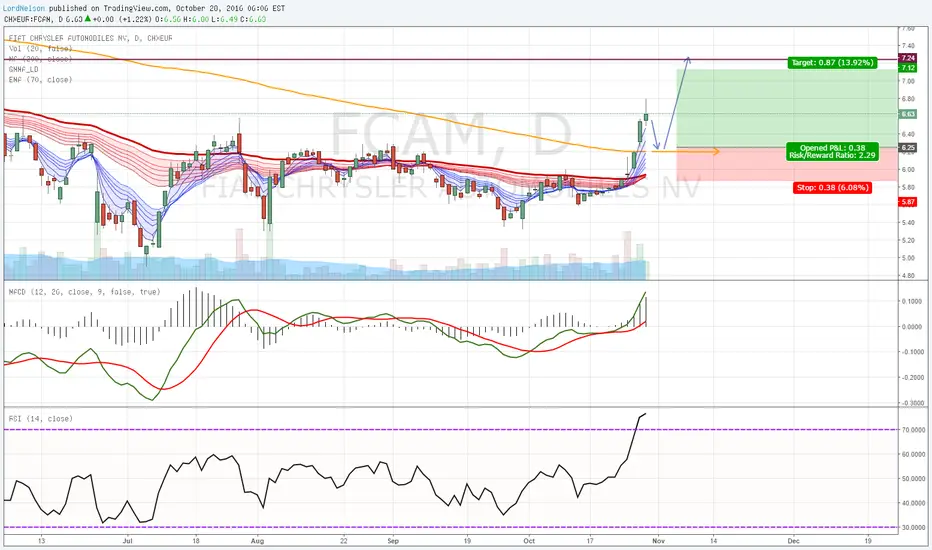Click the Nov label on the time axis

click(657, 541)
